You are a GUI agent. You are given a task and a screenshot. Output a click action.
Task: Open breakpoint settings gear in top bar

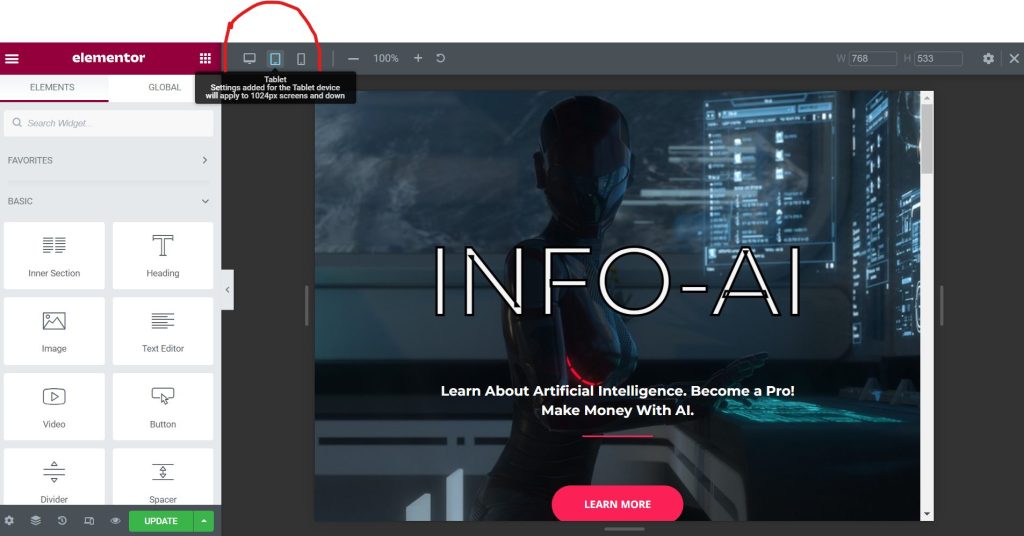point(988,59)
